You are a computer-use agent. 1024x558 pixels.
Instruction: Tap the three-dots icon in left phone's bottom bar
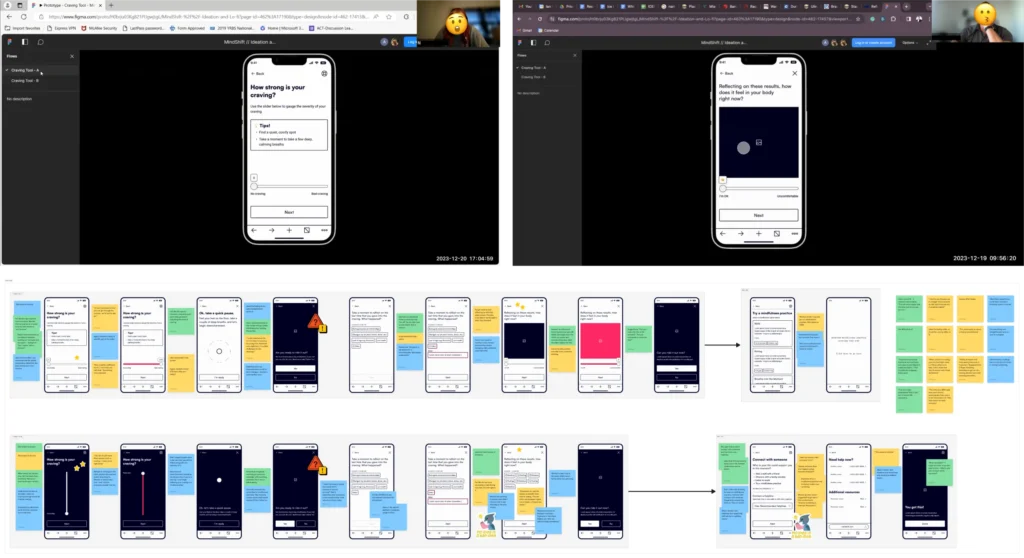coord(324,230)
